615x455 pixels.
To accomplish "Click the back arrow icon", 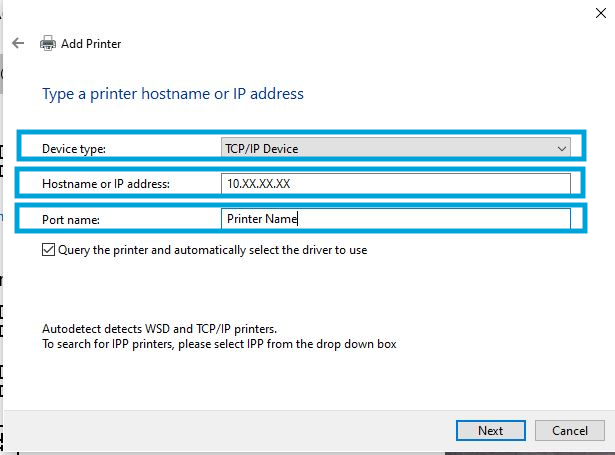I will coord(18,44).
